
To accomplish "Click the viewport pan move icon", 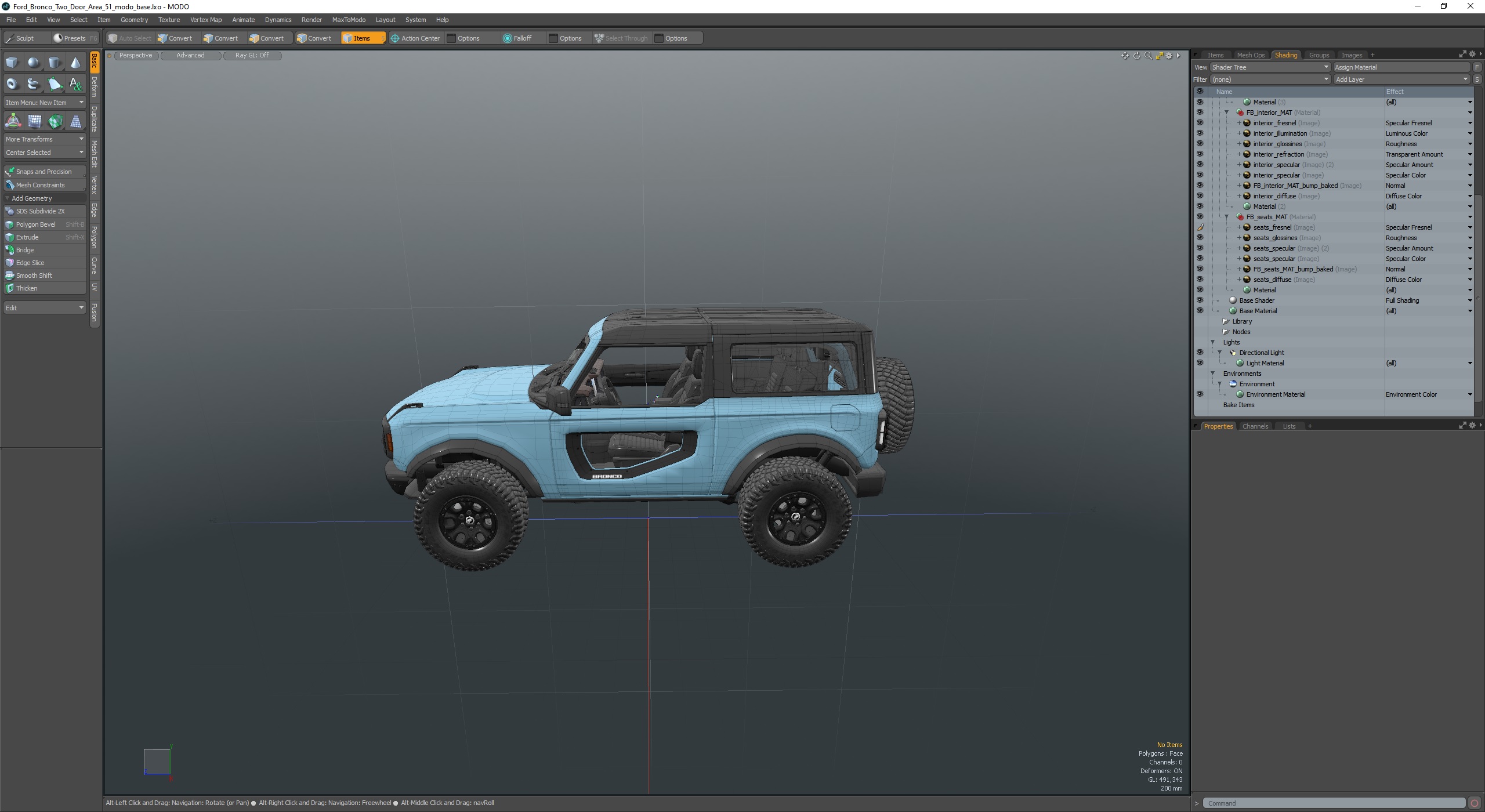I will 1125,56.
